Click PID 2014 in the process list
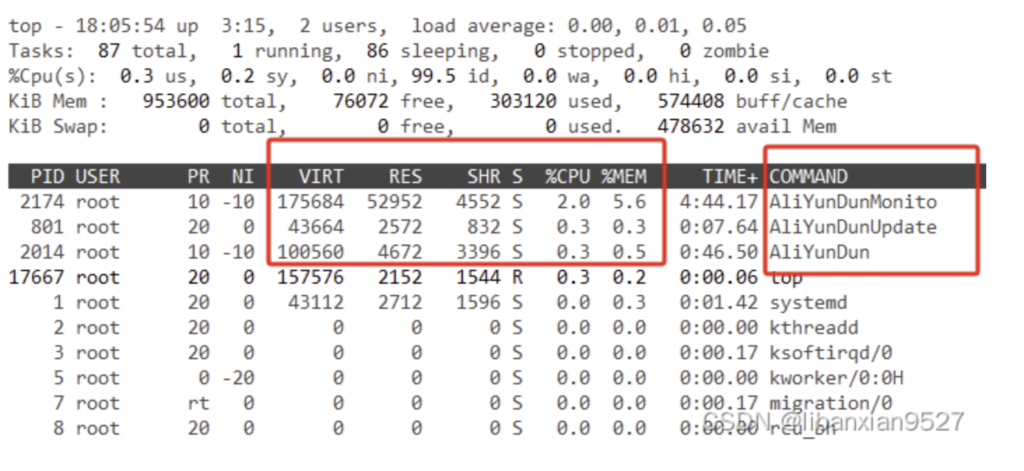This screenshot has width=1024, height=471. 42,252
